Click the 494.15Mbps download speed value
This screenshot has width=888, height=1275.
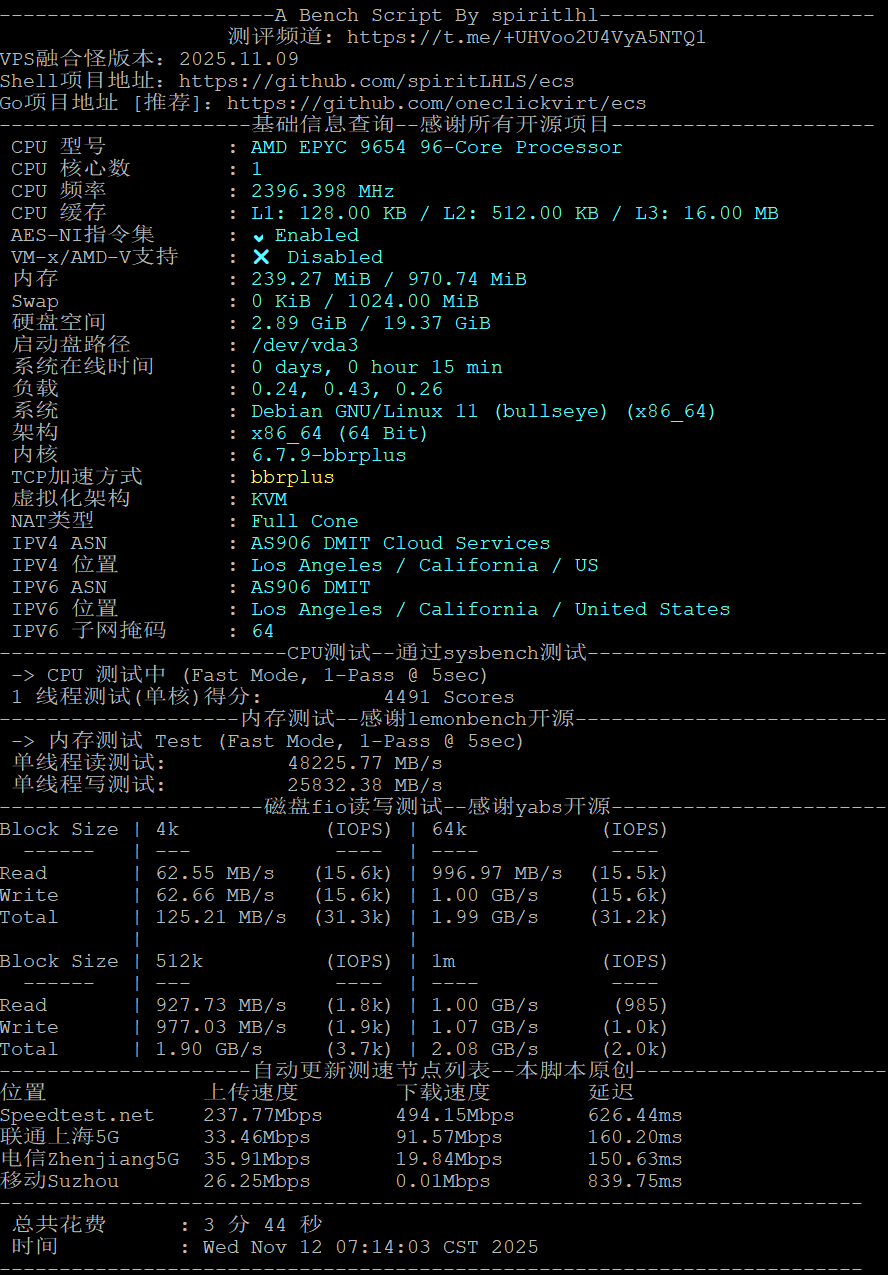(454, 1115)
